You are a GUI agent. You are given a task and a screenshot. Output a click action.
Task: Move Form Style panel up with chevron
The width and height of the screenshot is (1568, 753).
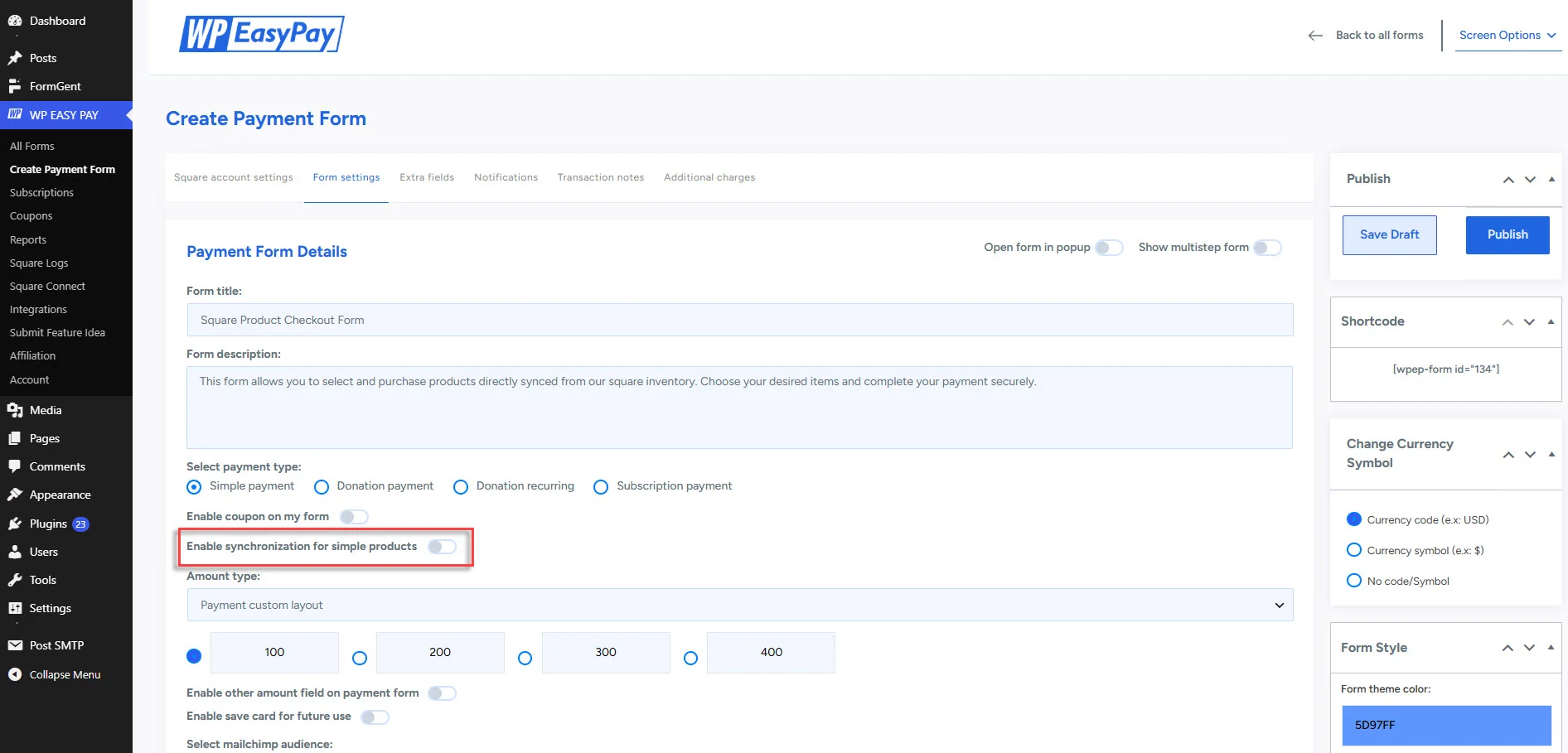tap(1508, 648)
